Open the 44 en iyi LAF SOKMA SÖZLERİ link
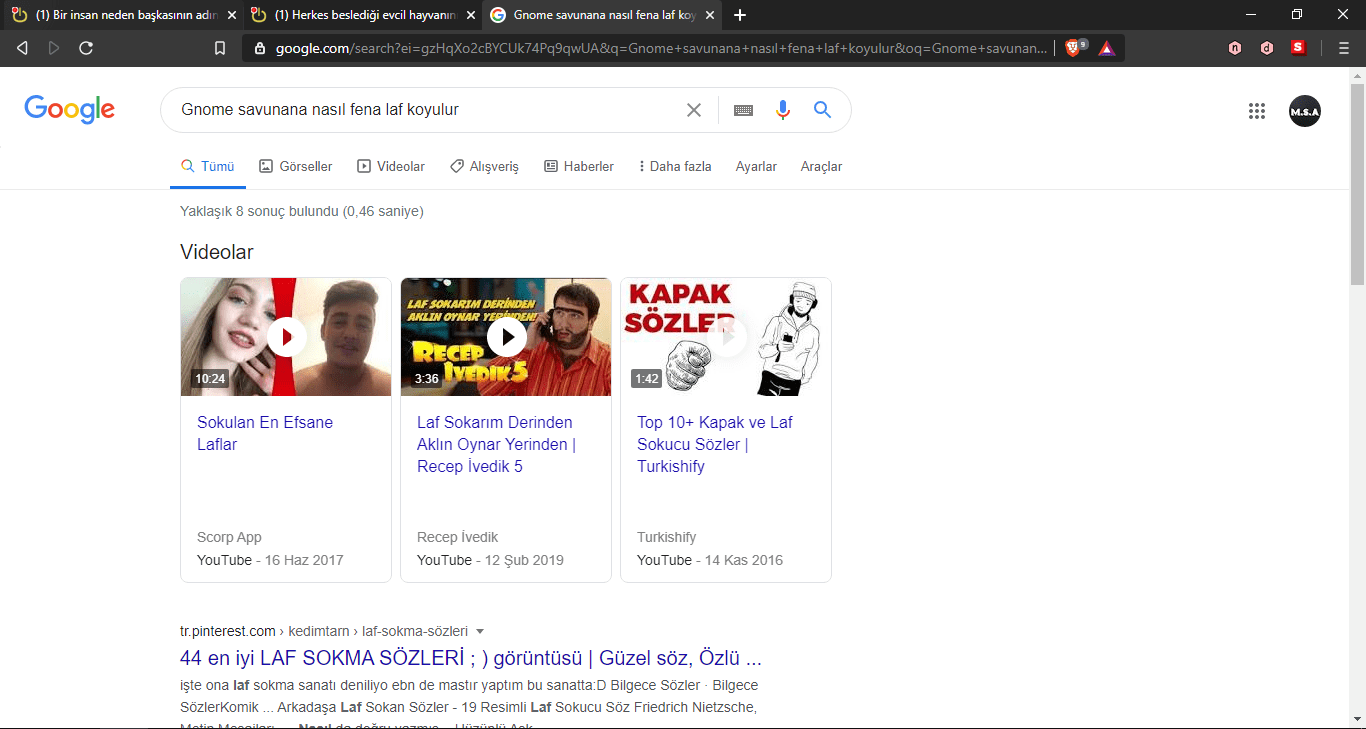This screenshot has height=729, width=1366. click(x=470, y=658)
